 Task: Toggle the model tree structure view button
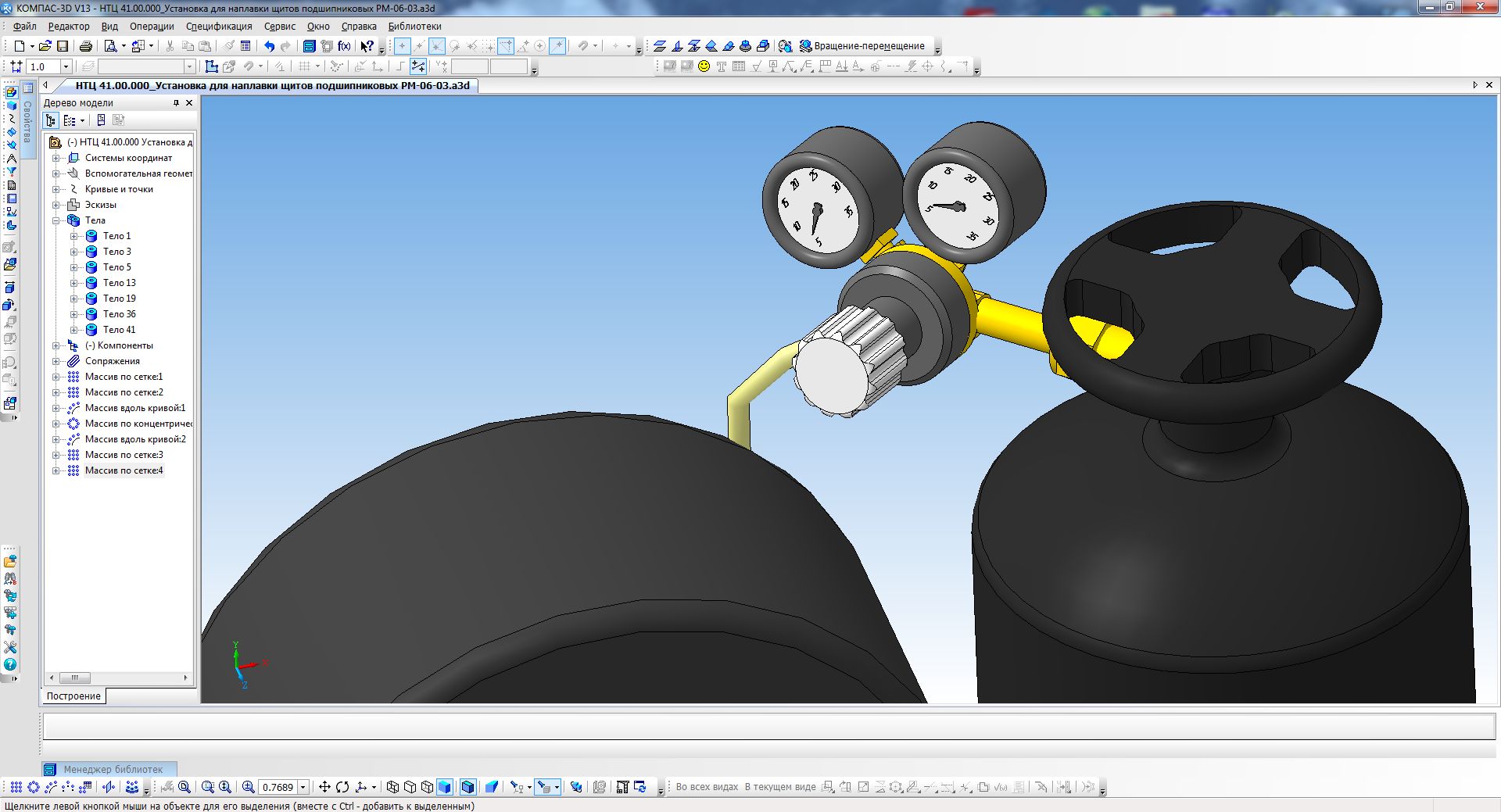pos(51,120)
